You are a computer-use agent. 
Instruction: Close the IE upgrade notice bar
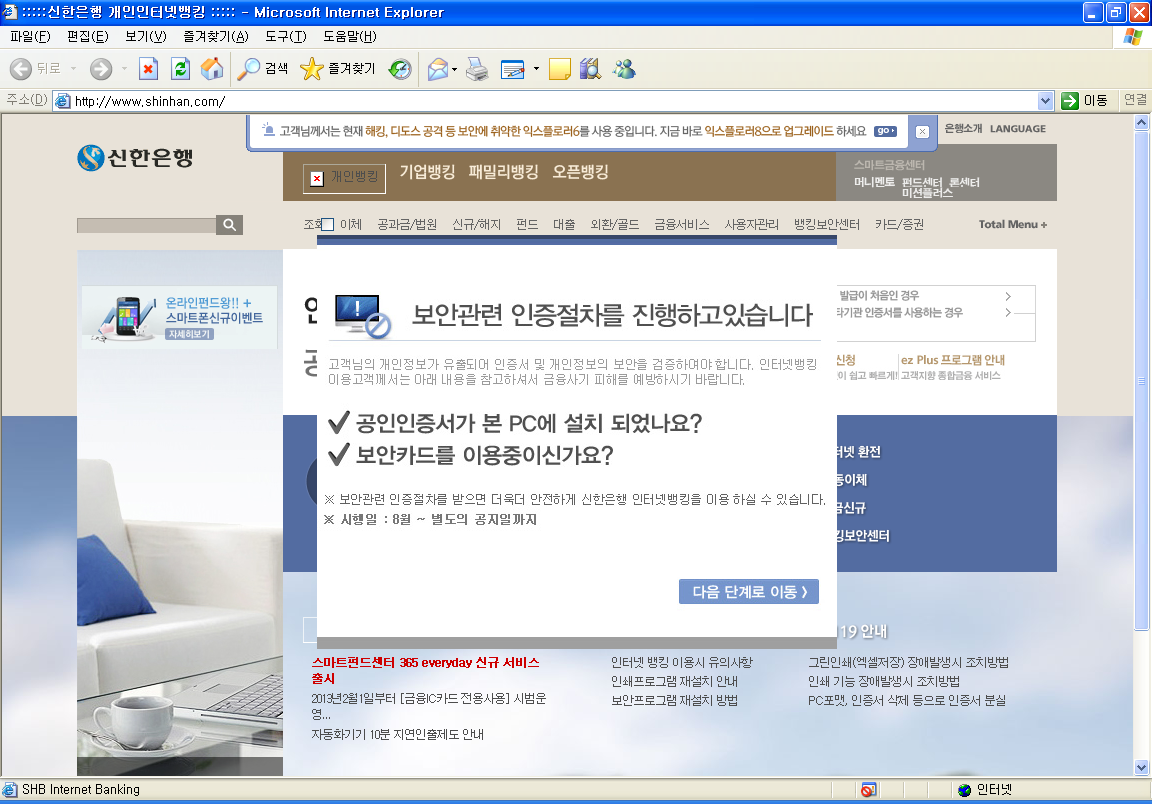click(922, 131)
